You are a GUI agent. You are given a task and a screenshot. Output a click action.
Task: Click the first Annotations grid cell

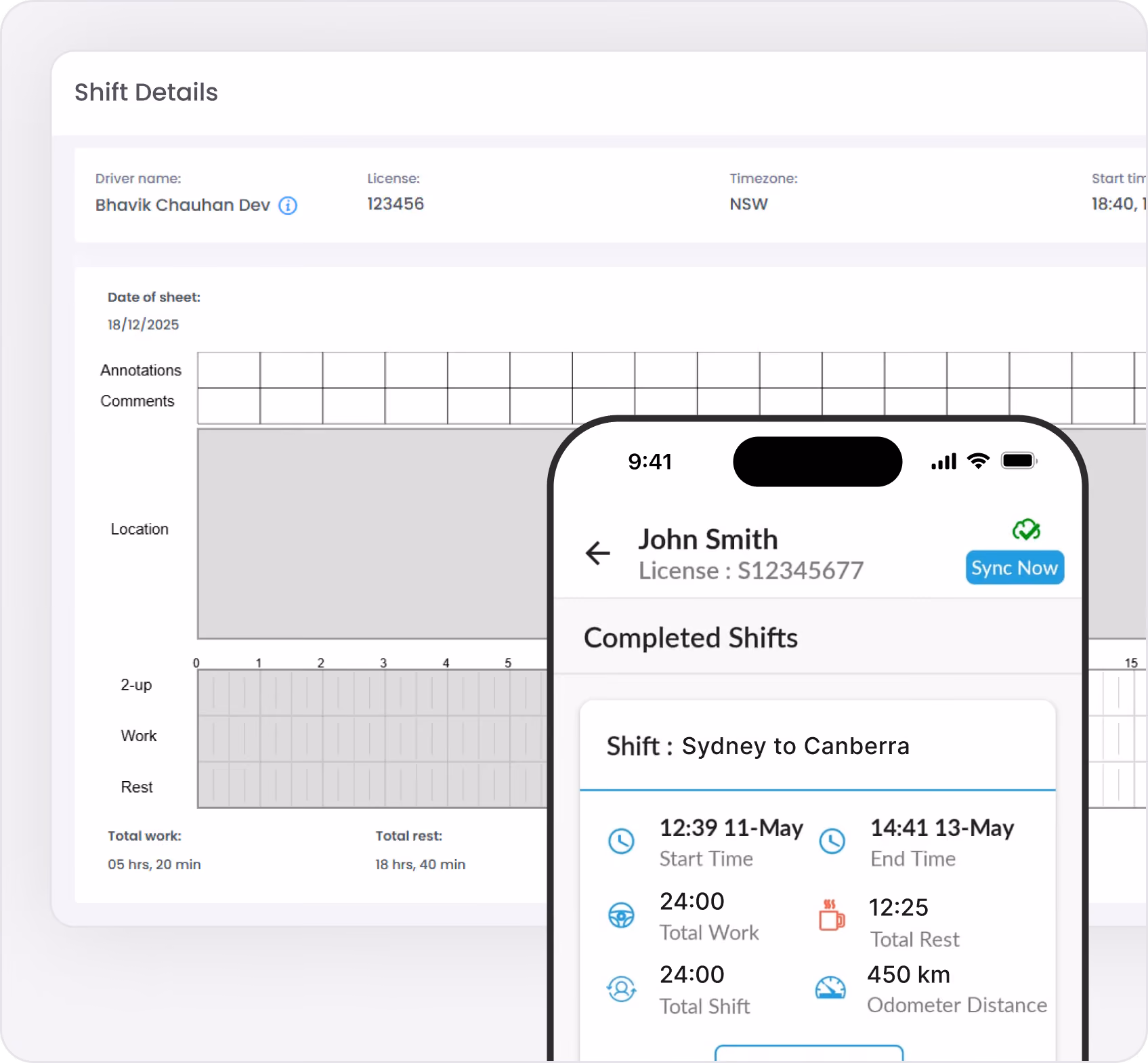point(229,370)
